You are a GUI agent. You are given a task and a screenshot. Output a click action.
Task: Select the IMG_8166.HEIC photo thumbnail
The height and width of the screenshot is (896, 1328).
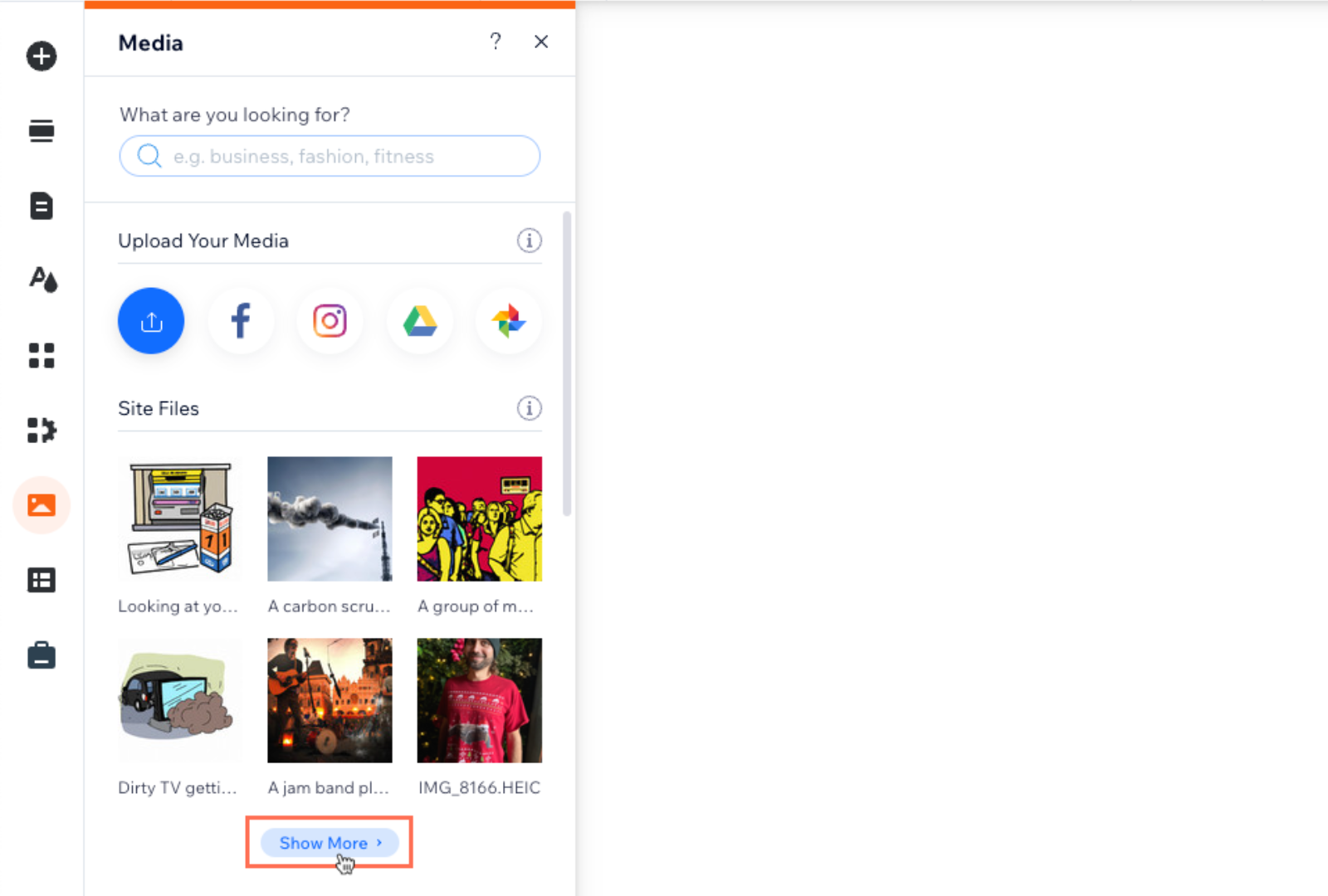[x=480, y=700]
